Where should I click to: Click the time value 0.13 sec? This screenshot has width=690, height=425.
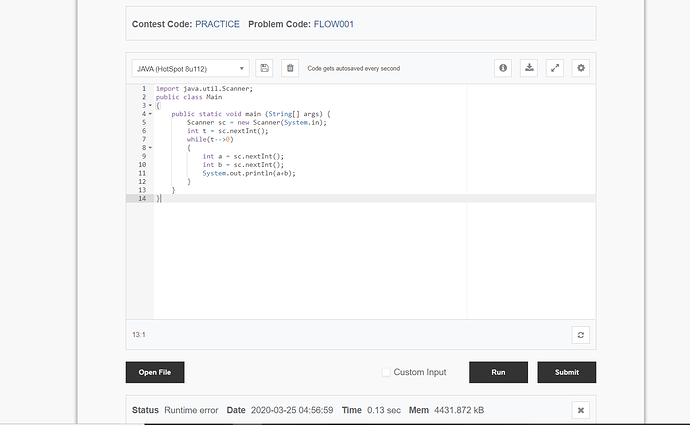pos(384,410)
